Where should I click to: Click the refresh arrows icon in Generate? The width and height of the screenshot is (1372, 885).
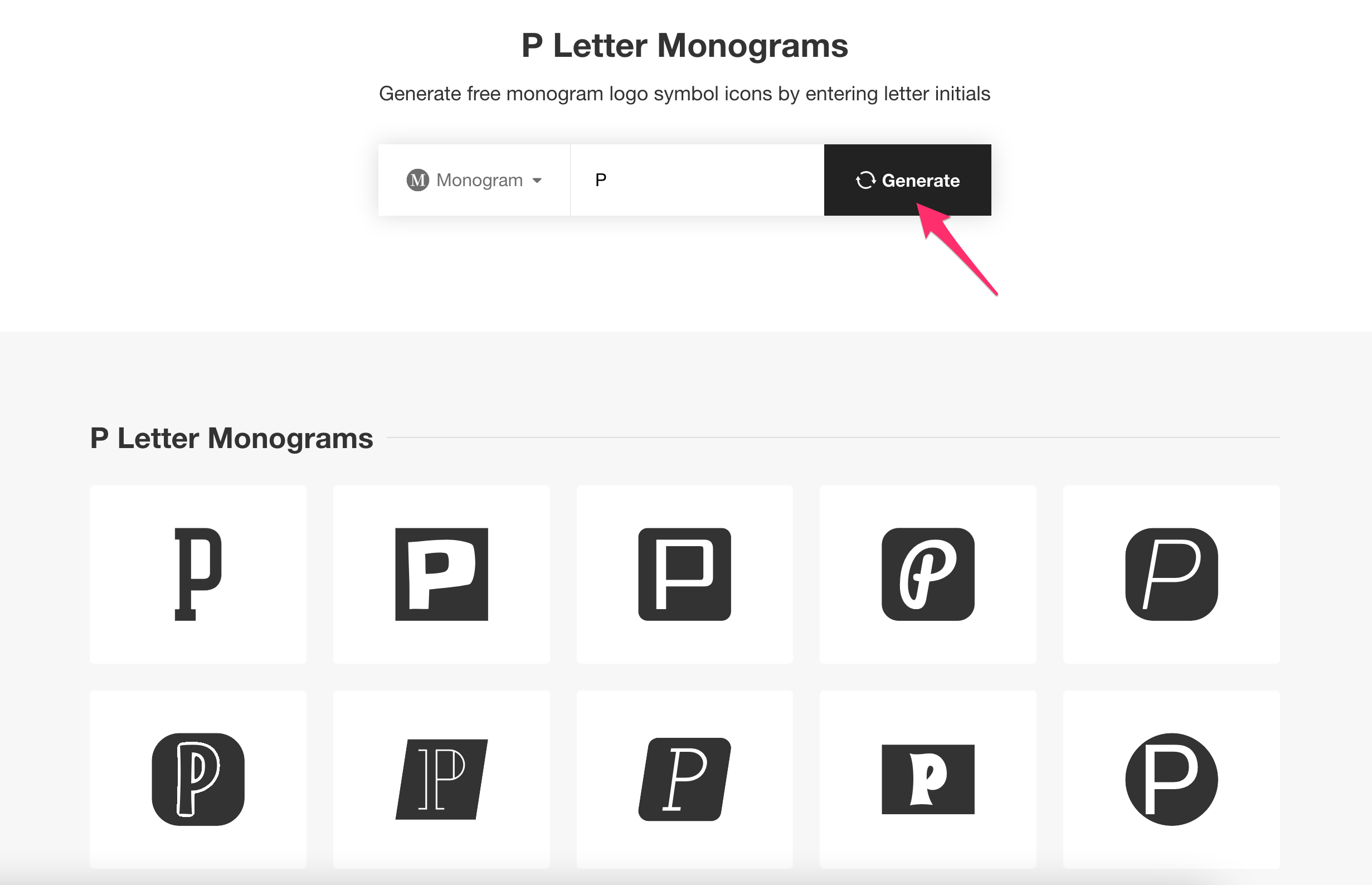tap(866, 181)
